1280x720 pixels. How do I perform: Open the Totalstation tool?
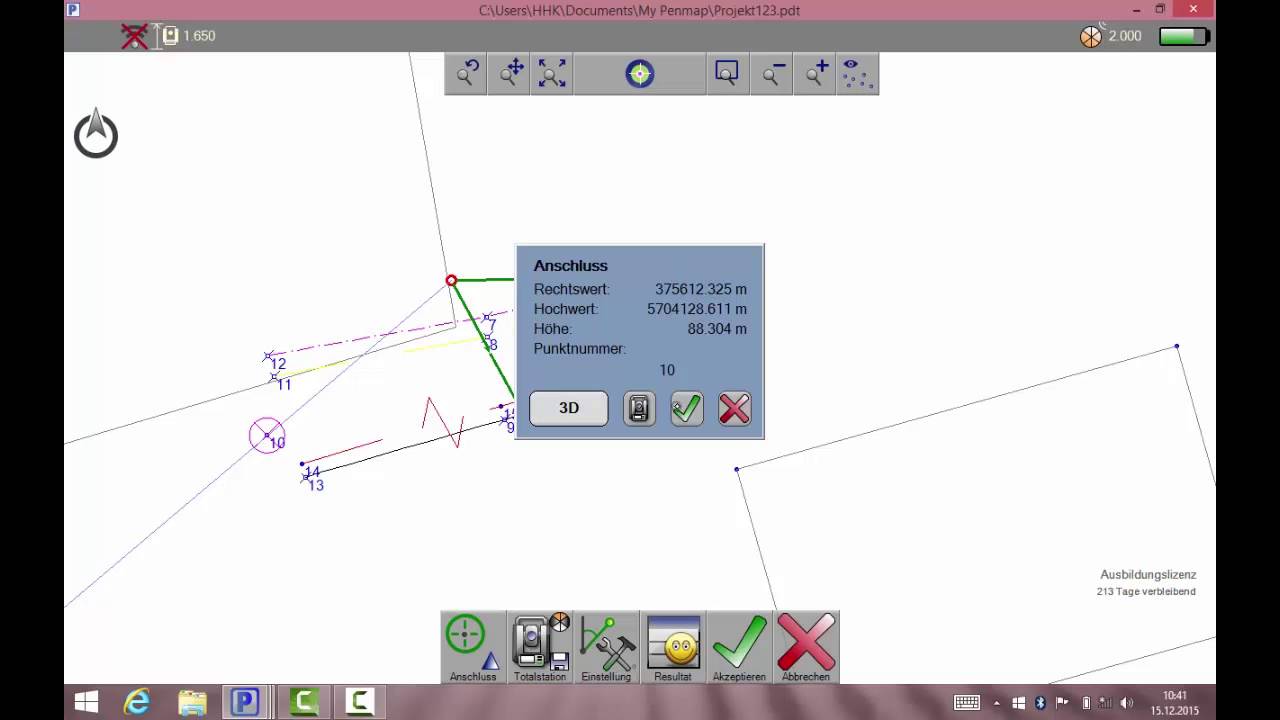click(540, 648)
